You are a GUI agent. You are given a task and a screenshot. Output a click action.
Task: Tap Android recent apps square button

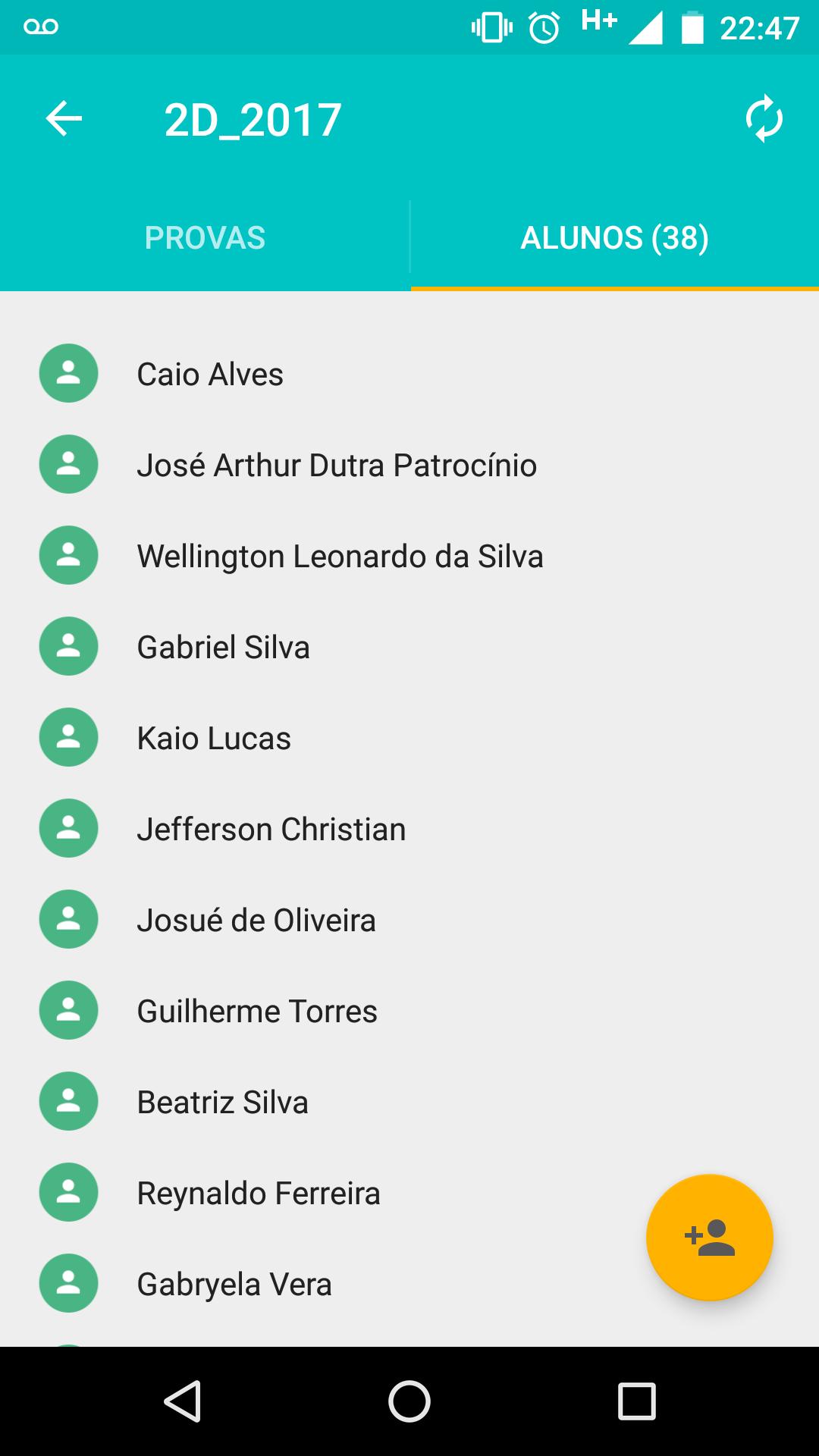tap(636, 1401)
